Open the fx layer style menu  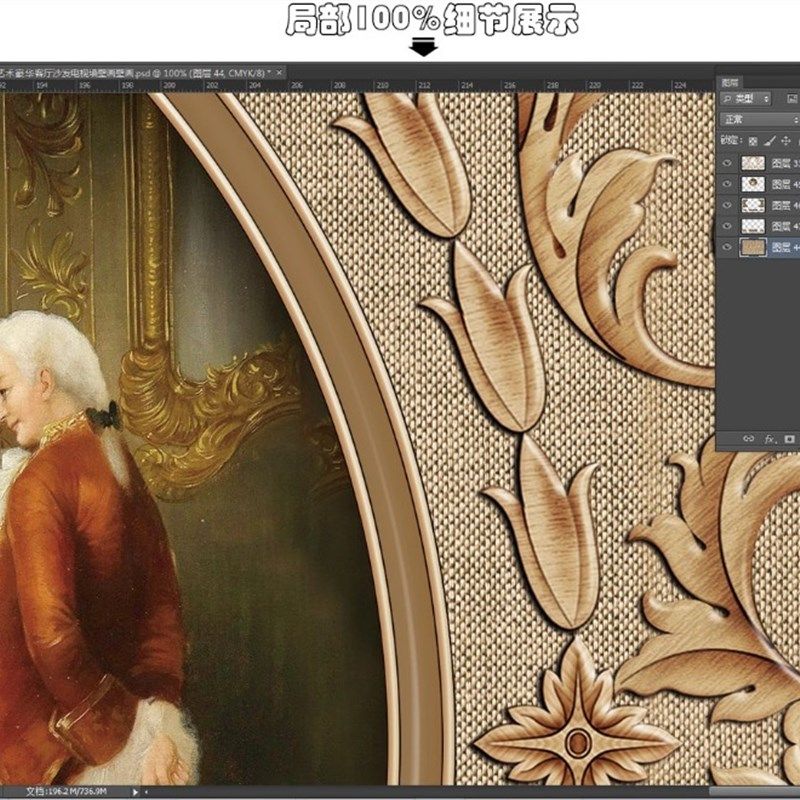[769, 439]
